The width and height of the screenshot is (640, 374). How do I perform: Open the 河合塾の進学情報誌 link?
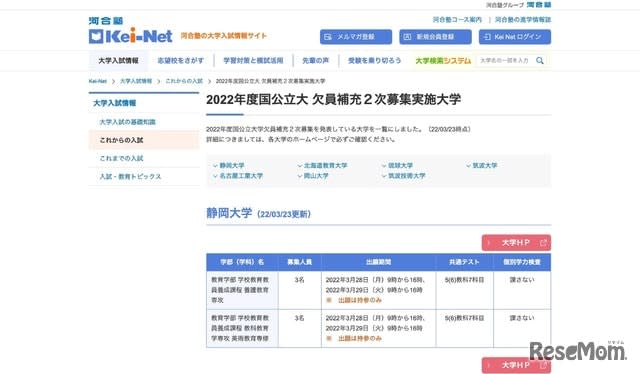coord(523,20)
